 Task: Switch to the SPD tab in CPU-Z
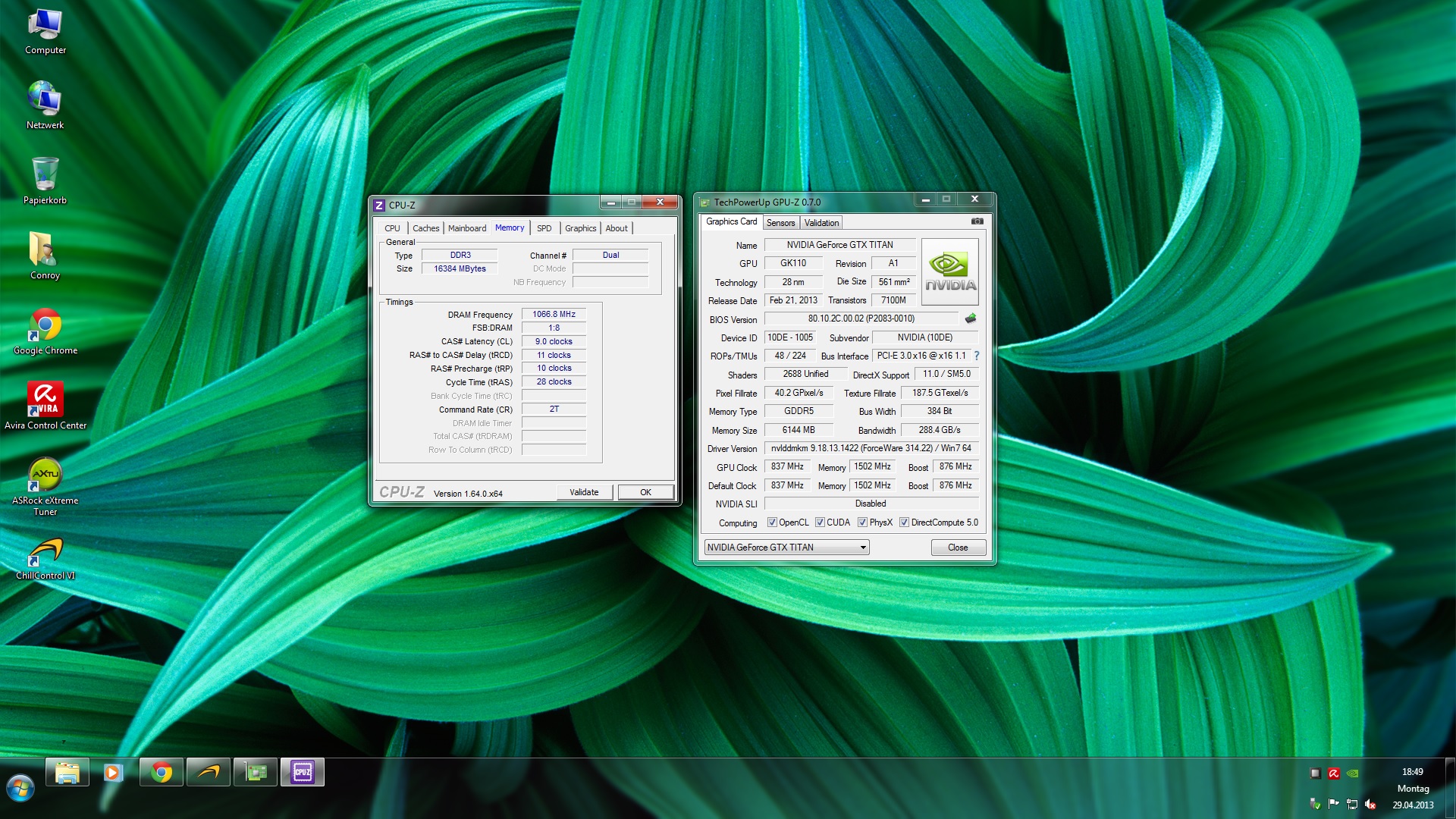544,228
